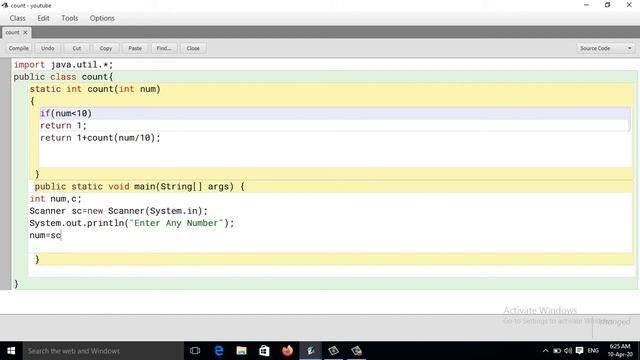Viewport: 640px width, 360px height.
Task: Click the Find... button
Action: pyautogui.click(x=164, y=48)
